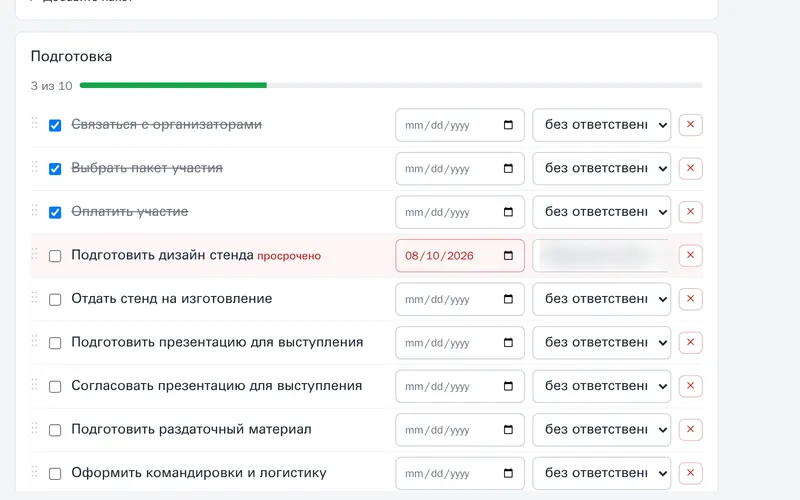Screen dimensions: 800x500
Task: Delete the task 'Связаться с организаторами'
Action: click(690, 125)
